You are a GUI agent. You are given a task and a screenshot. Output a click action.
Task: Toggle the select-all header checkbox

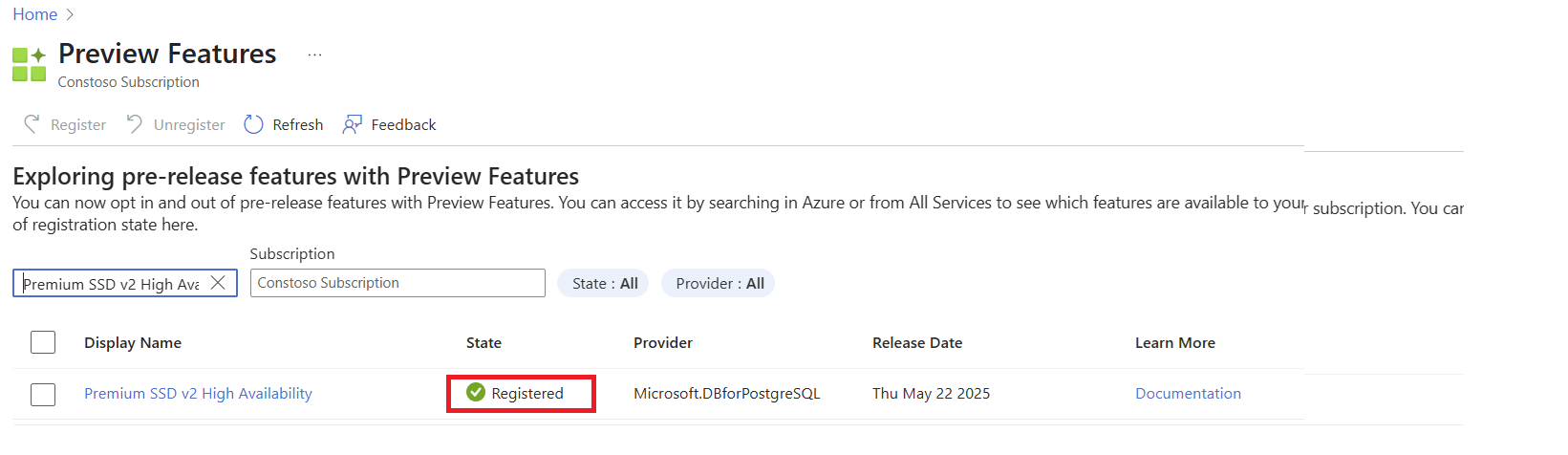[43, 342]
